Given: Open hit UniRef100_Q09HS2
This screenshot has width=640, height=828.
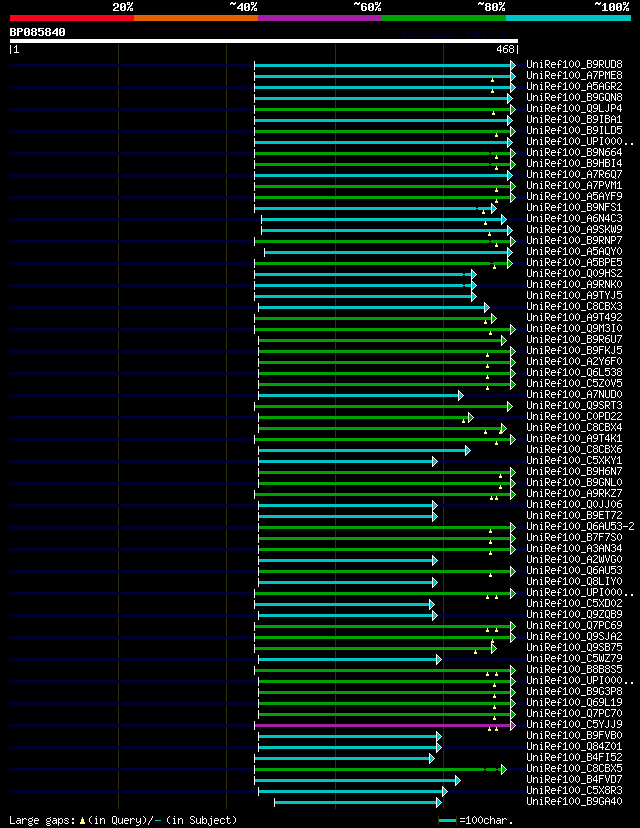Looking at the screenshot, I should pos(574,274).
